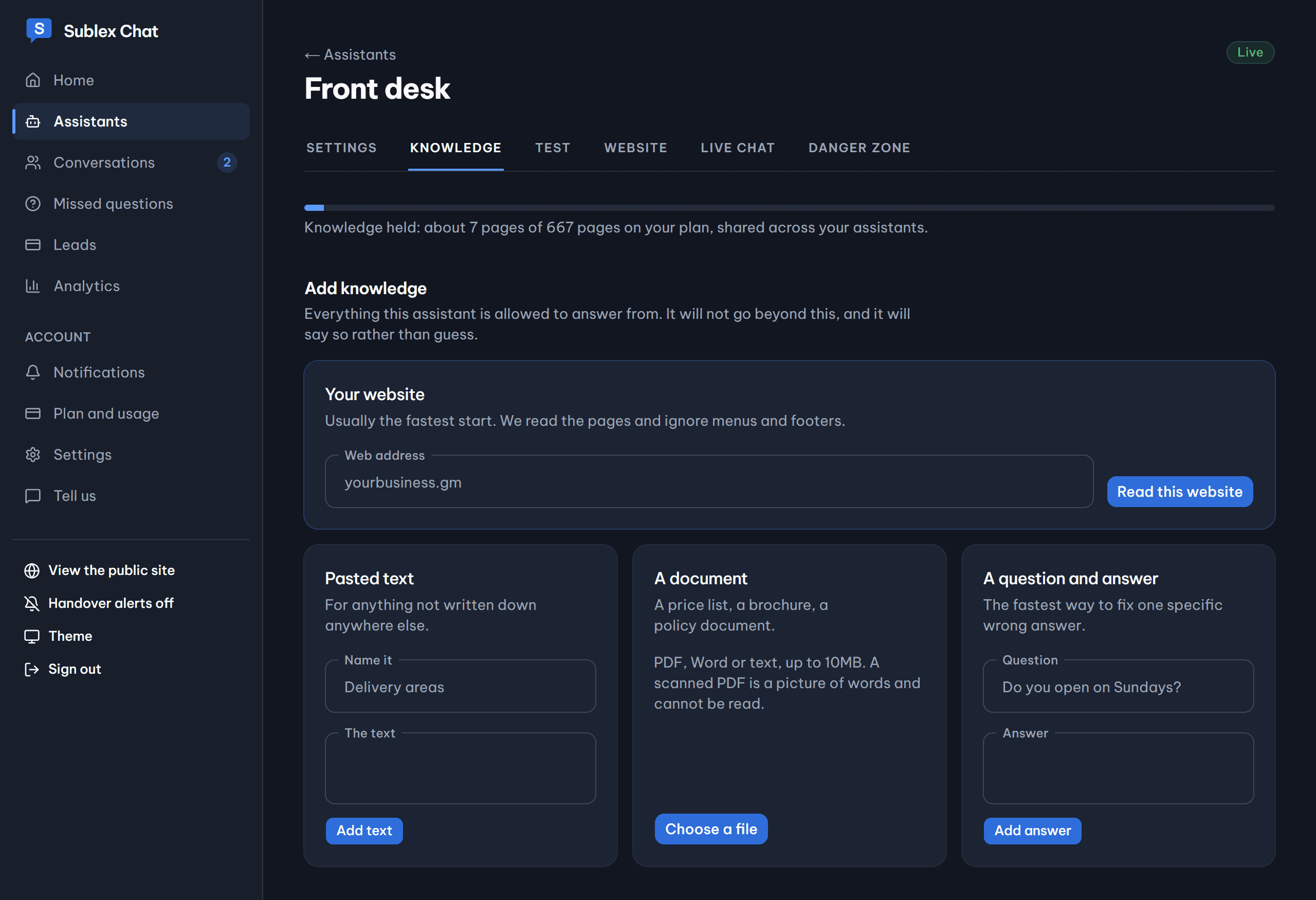Image resolution: width=1316 pixels, height=900 pixels.
Task: Click the Missed questions help icon
Action: tap(33, 204)
